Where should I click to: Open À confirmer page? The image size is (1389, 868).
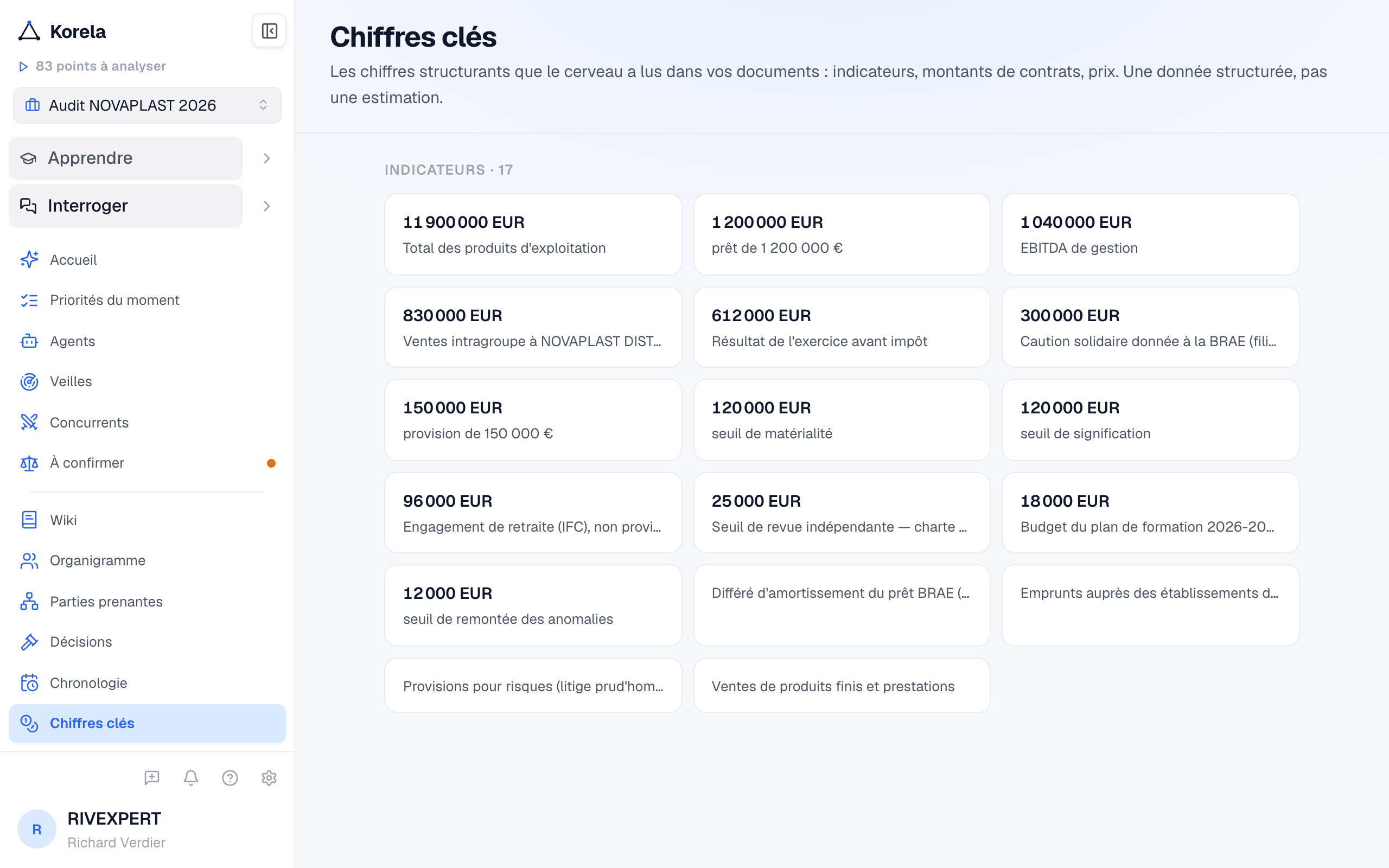click(148, 463)
